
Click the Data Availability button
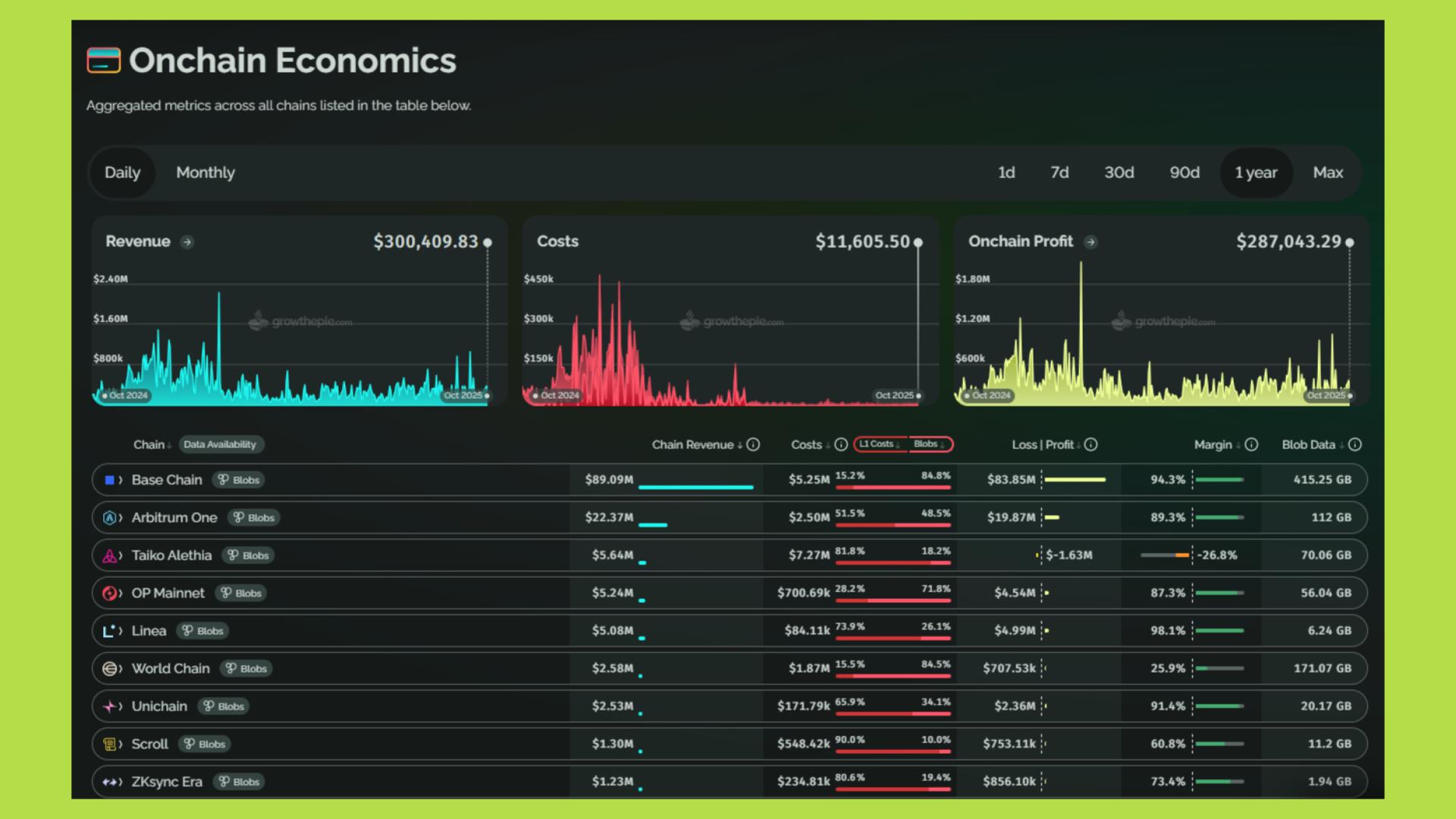click(220, 445)
